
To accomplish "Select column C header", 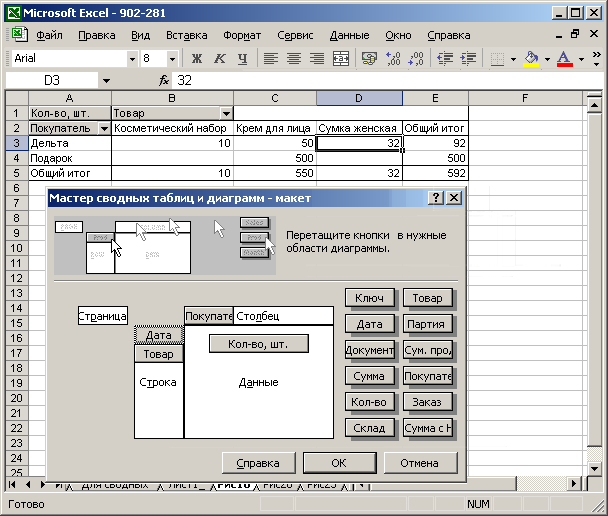I will pyautogui.click(x=275, y=98).
